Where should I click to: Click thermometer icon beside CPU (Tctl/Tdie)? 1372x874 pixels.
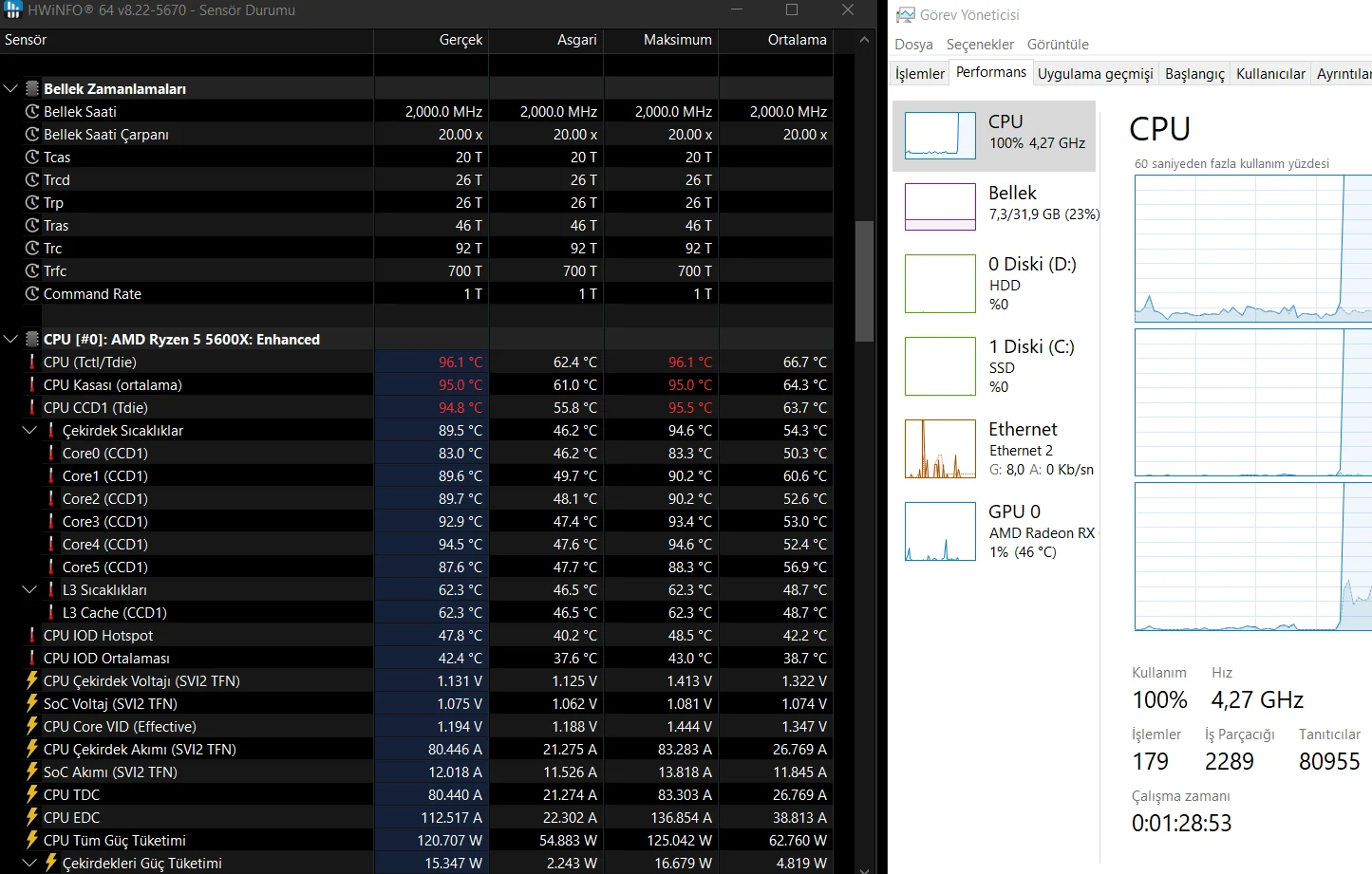click(x=31, y=363)
